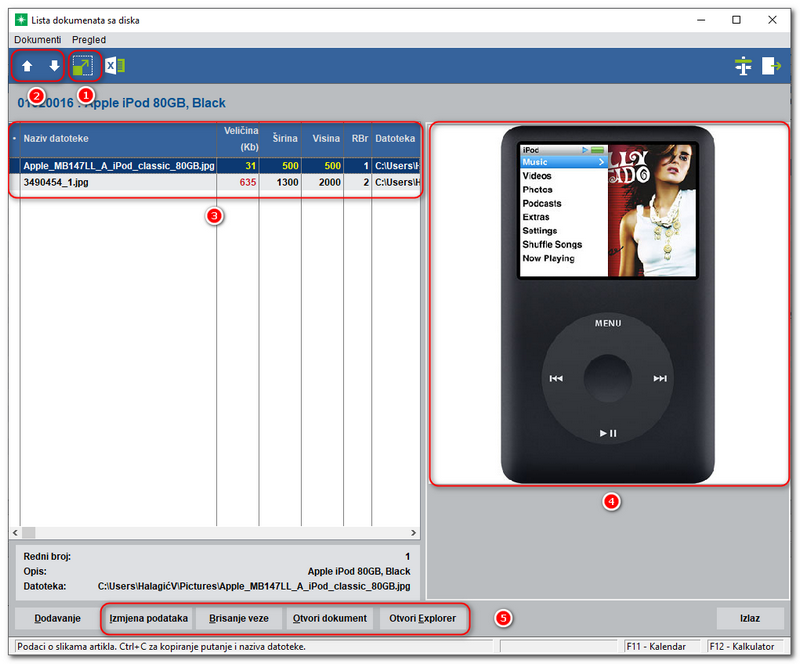
Task: Click width value 1300 in second row
Action: (287, 182)
